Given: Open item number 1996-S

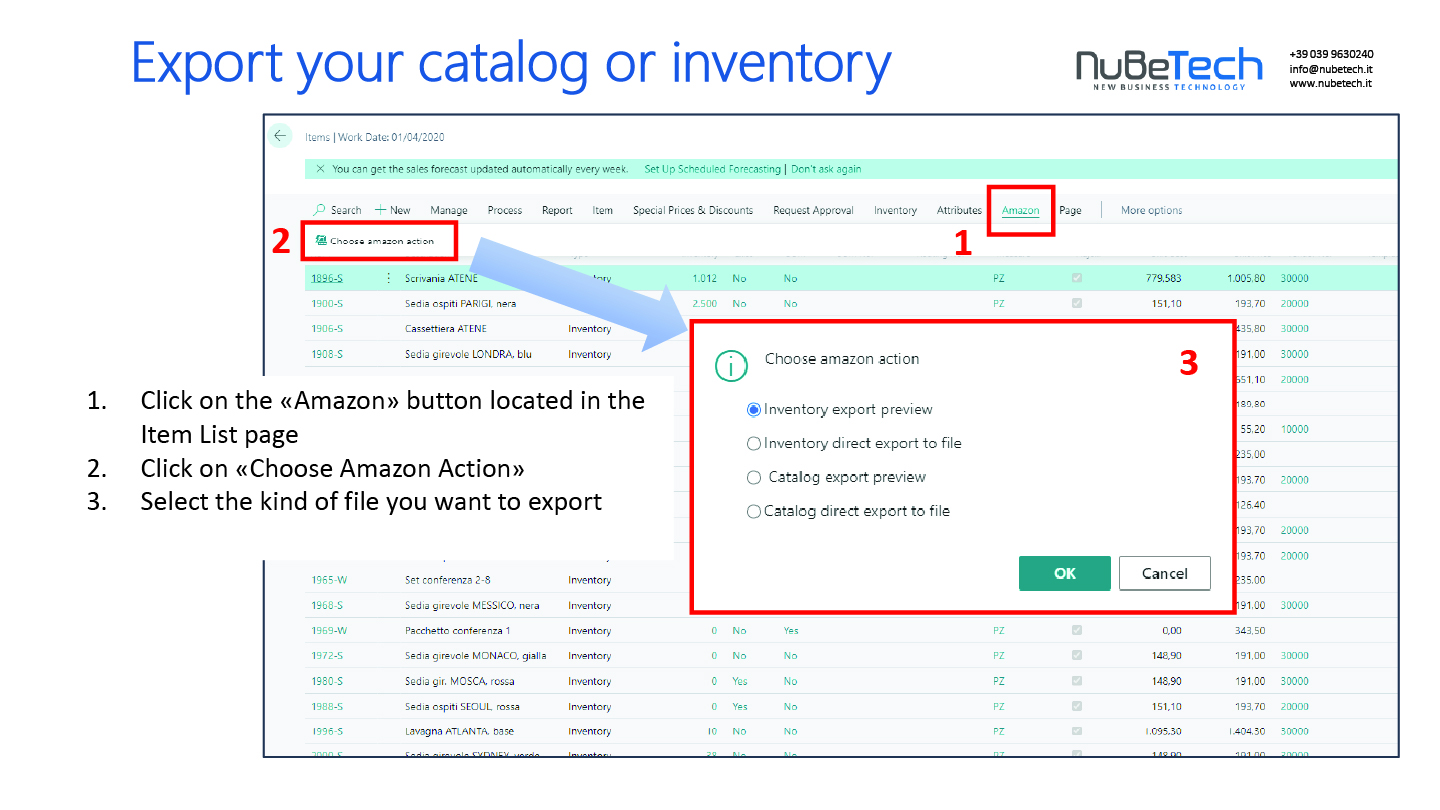Looking at the screenshot, I should (x=327, y=731).
